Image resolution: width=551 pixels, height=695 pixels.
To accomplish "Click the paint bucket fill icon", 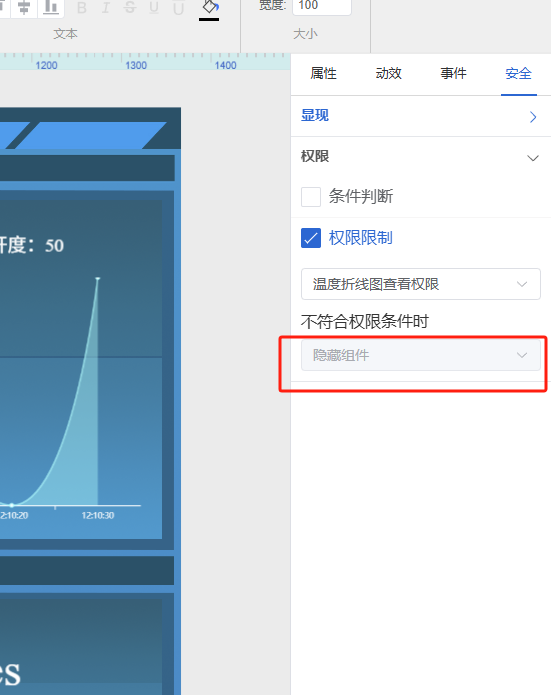I will pos(210,7).
